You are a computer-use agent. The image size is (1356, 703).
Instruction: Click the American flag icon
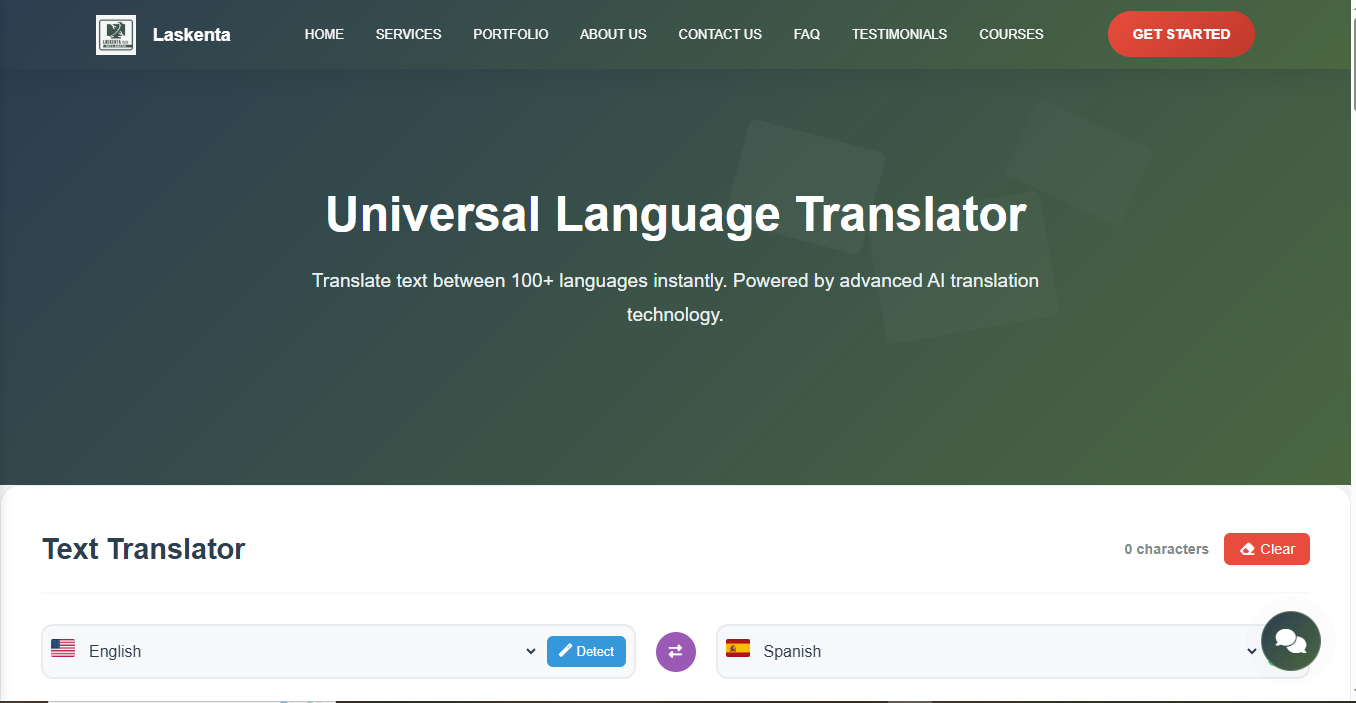[62, 648]
